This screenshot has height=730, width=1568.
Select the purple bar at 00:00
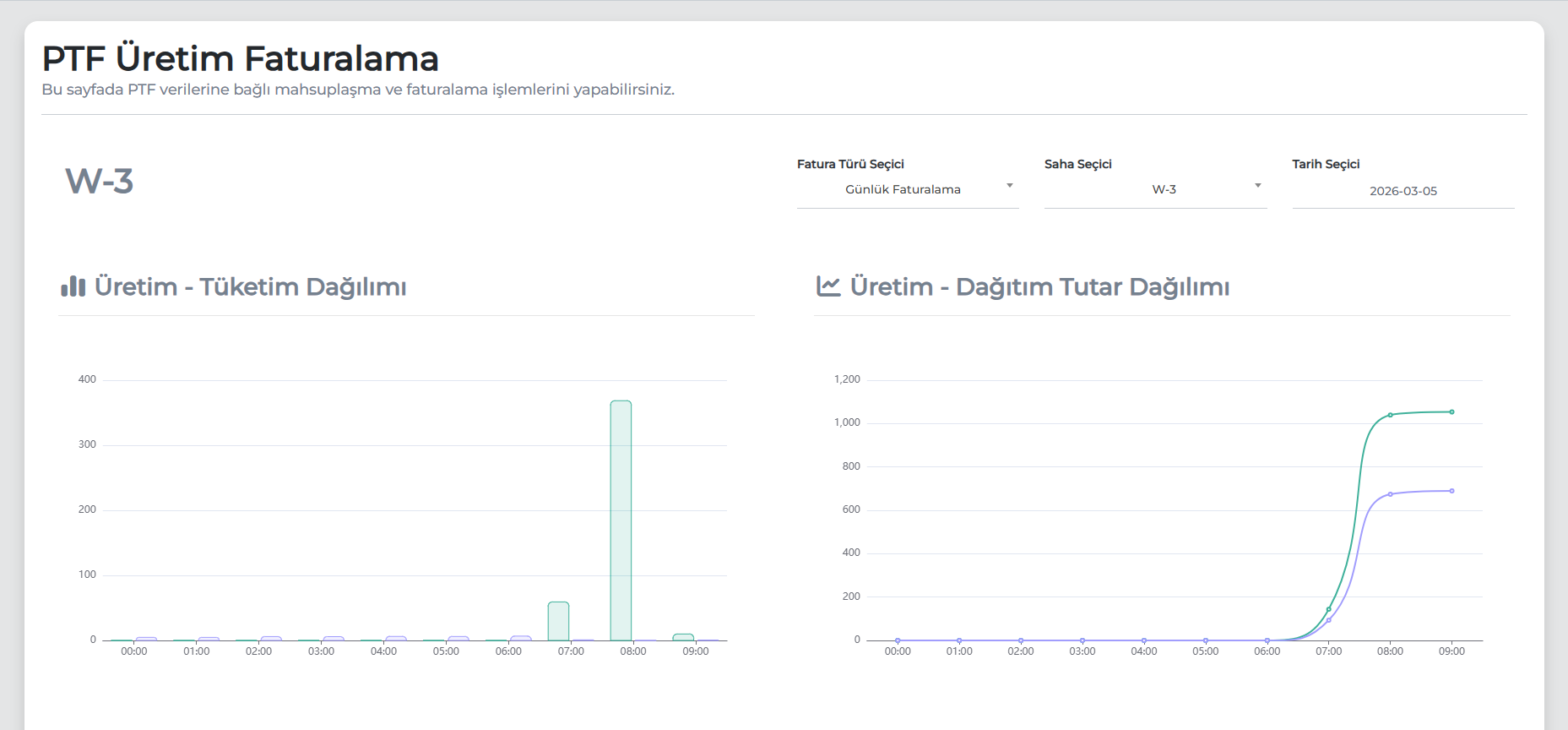pos(146,639)
